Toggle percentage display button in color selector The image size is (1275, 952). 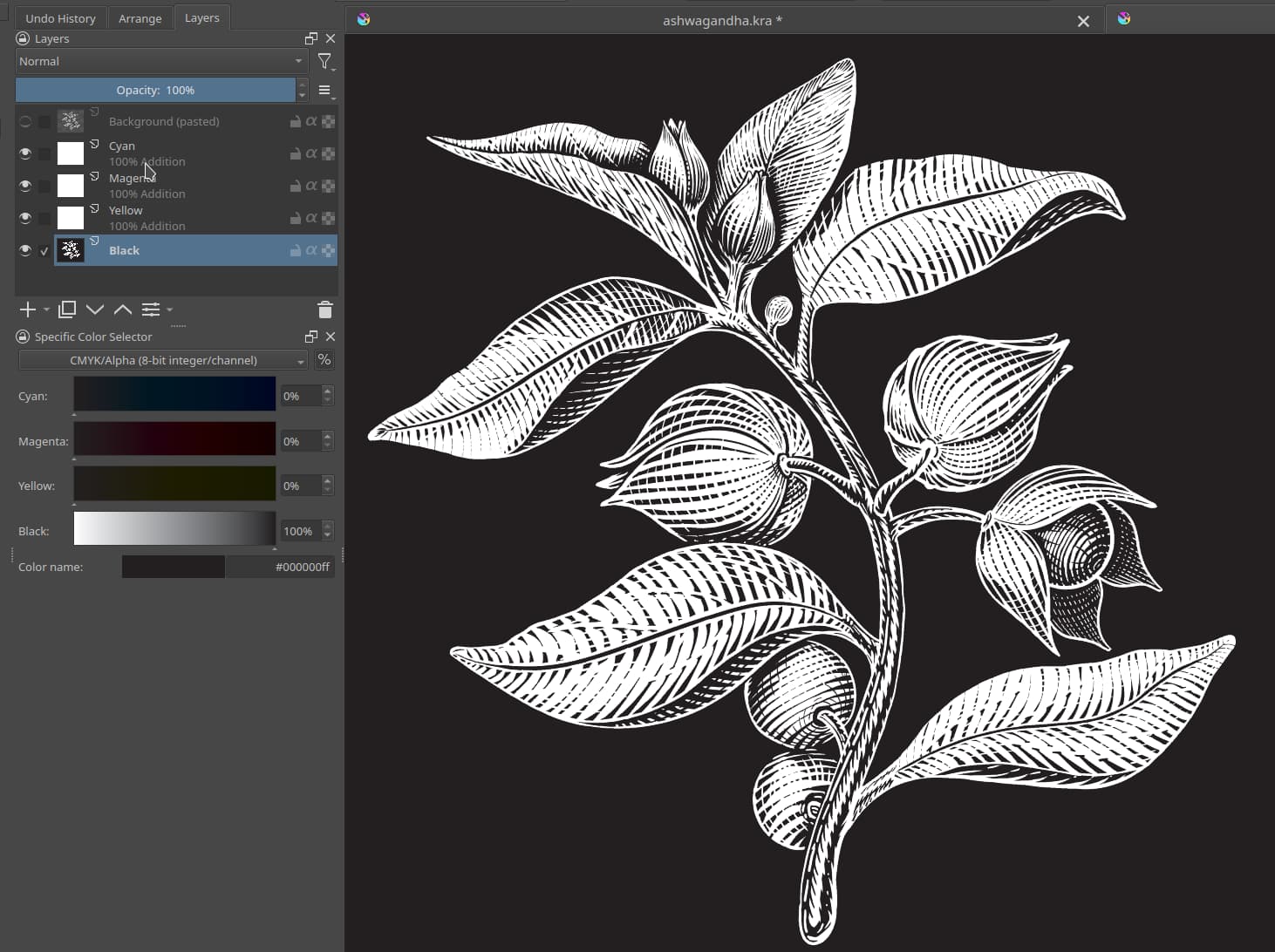(324, 360)
